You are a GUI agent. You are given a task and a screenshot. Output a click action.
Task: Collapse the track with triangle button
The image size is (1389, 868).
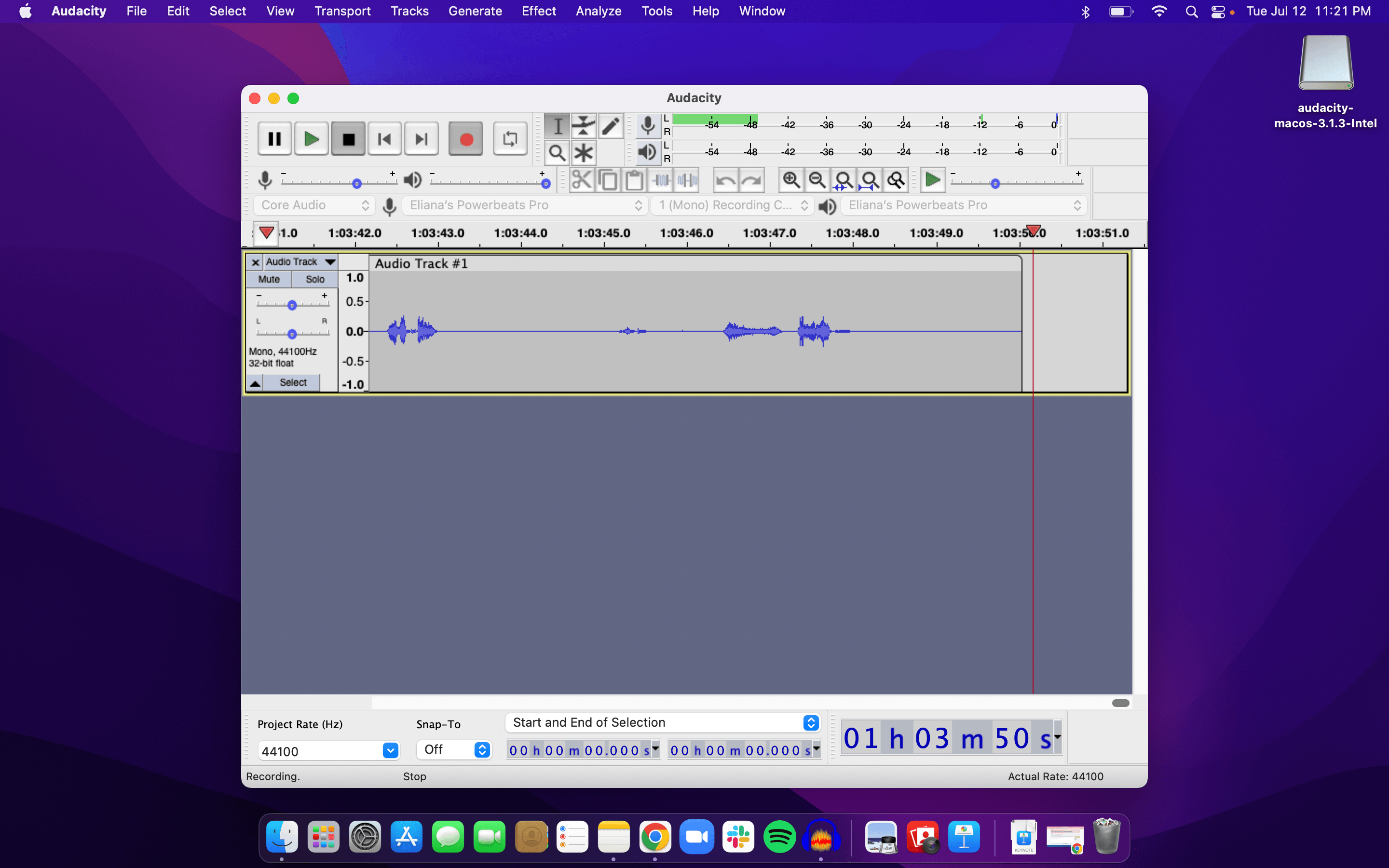255,383
